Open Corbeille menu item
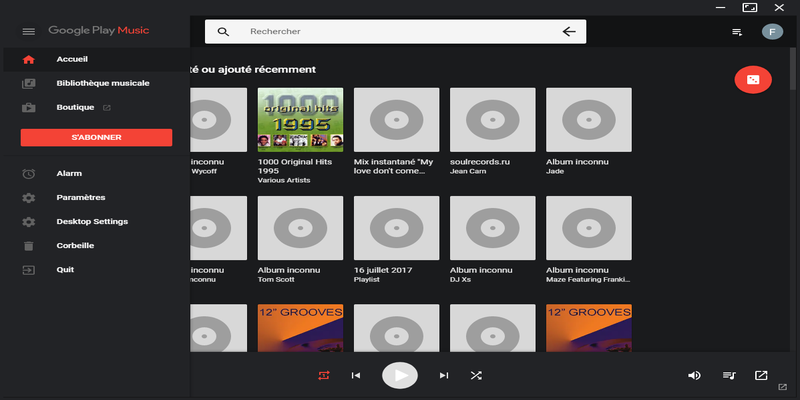Image resolution: width=800 pixels, height=400 pixels. click(x=96, y=246)
